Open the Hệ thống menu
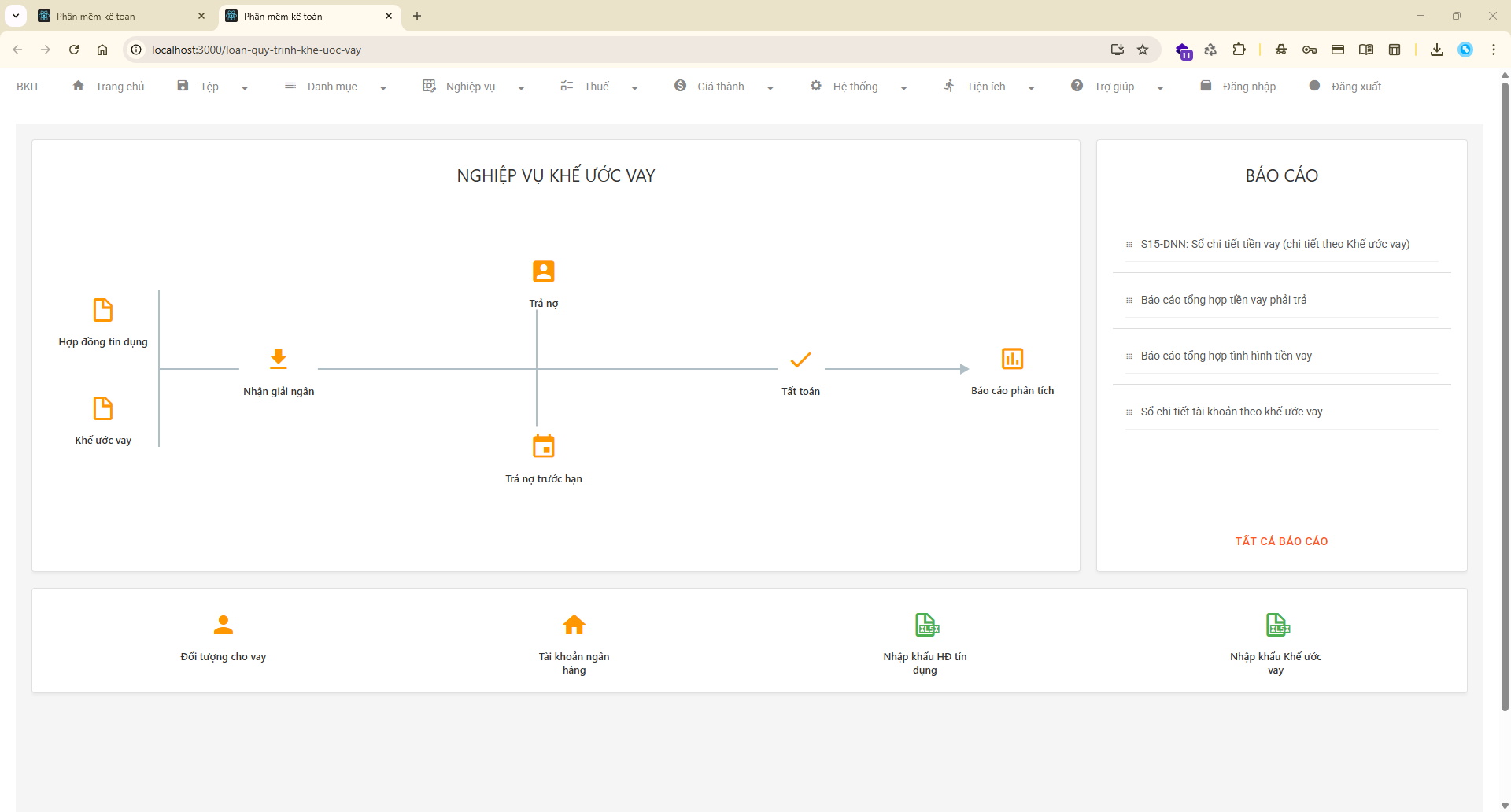This screenshot has height=812, width=1511. 855,87
